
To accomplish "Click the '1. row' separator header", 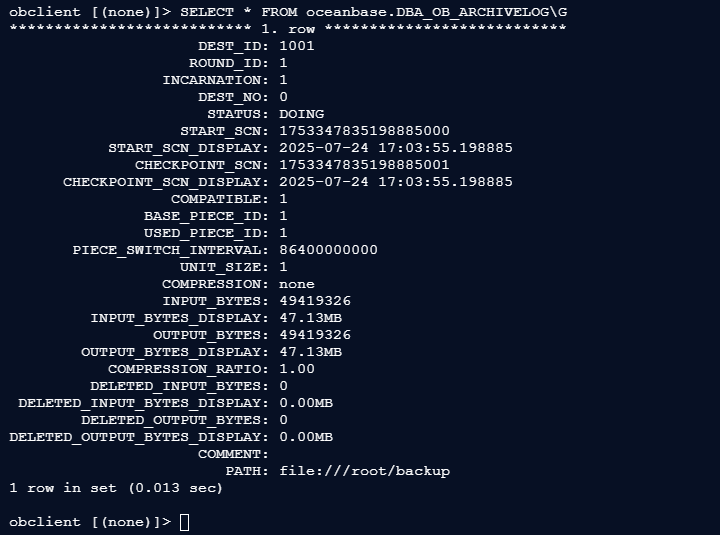I will pos(288,29).
